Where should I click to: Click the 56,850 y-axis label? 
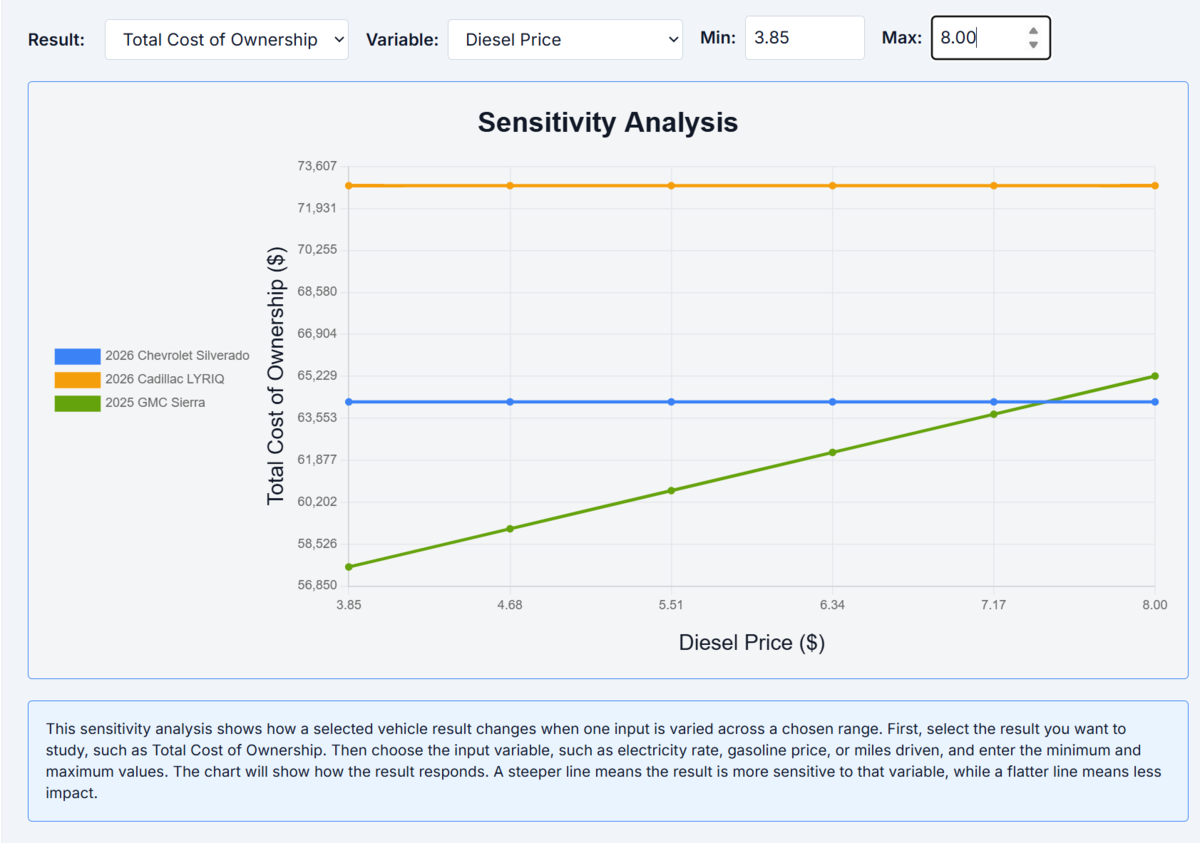[x=317, y=586]
